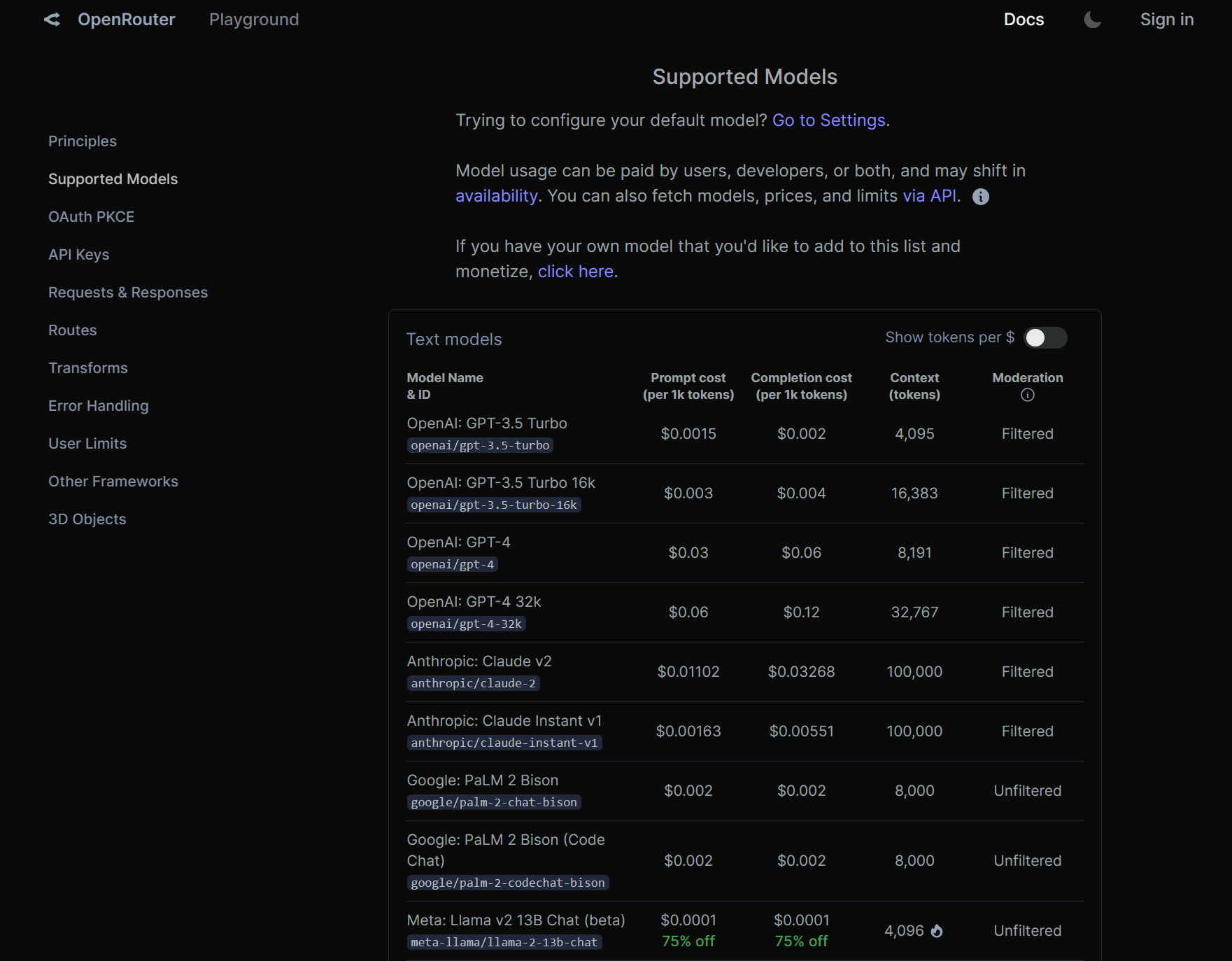
Task: Click info icon next to via API
Action: point(981,197)
